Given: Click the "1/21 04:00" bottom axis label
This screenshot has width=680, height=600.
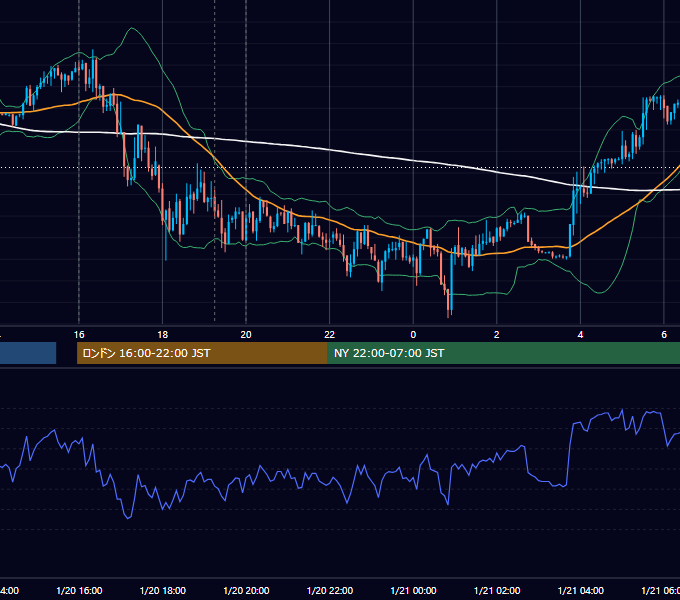Looking at the screenshot, I should pyautogui.click(x=581, y=591).
